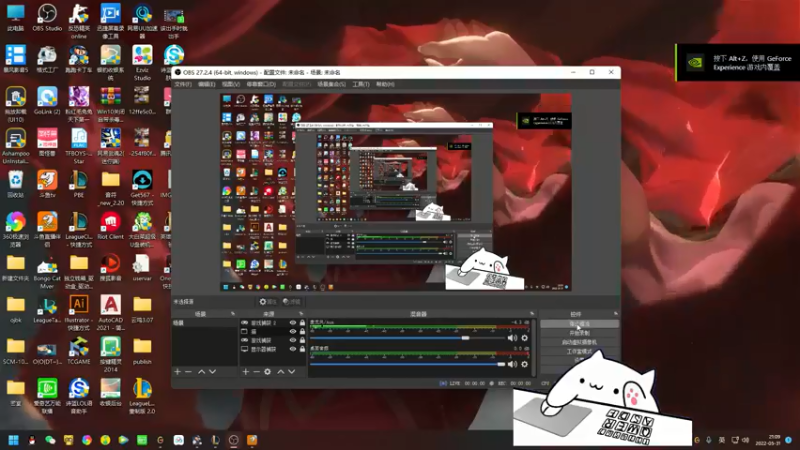
Task: Click the OBS preview canvas
Action: point(395,192)
